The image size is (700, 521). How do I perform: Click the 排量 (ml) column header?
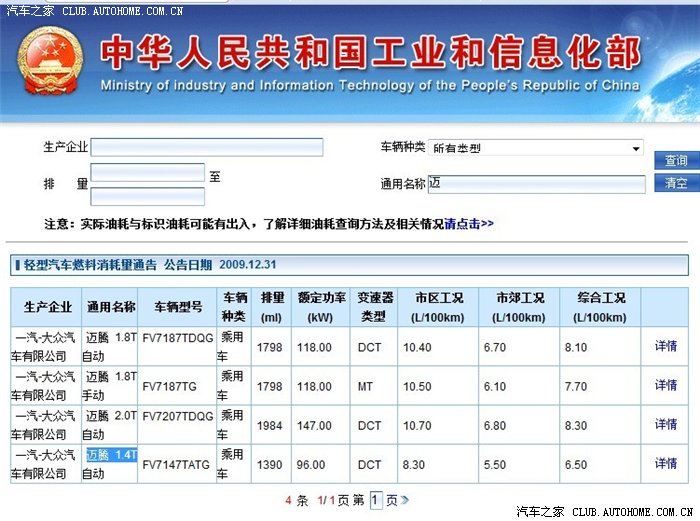click(x=272, y=307)
